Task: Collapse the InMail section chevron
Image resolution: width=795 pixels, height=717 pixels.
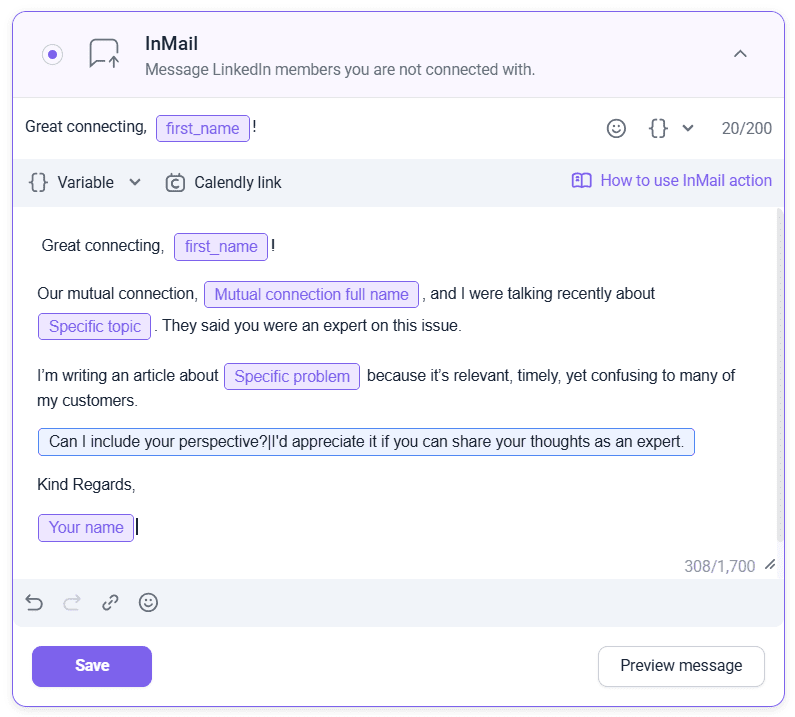Action: 740,54
